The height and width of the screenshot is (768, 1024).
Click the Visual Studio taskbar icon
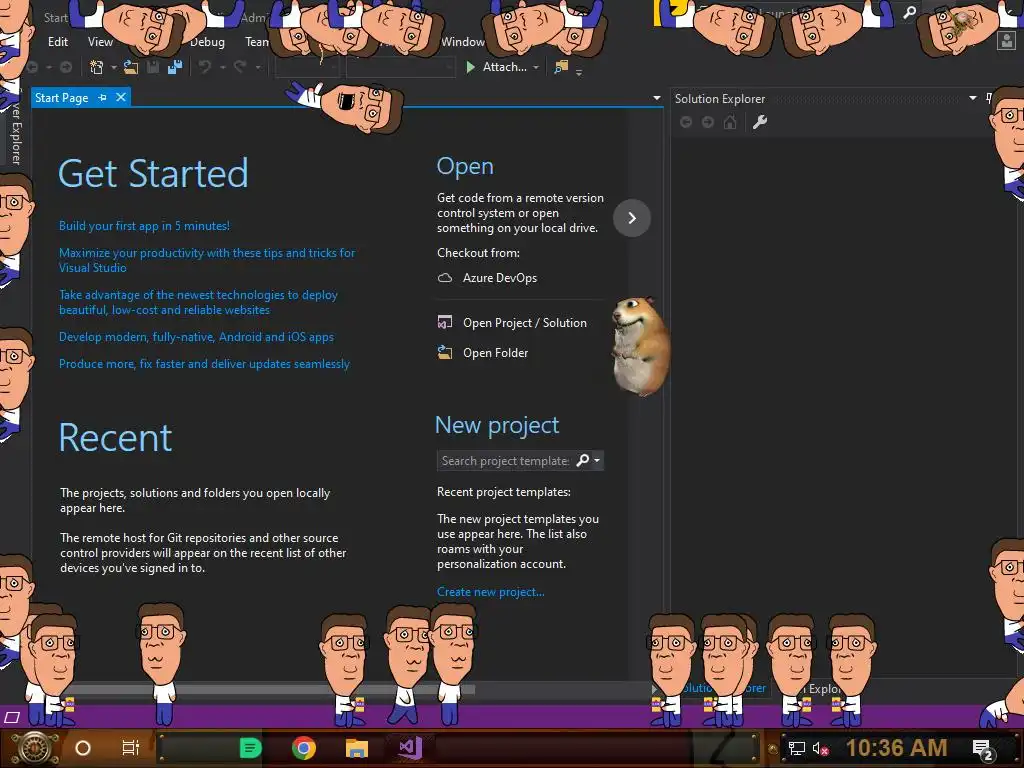coord(410,747)
